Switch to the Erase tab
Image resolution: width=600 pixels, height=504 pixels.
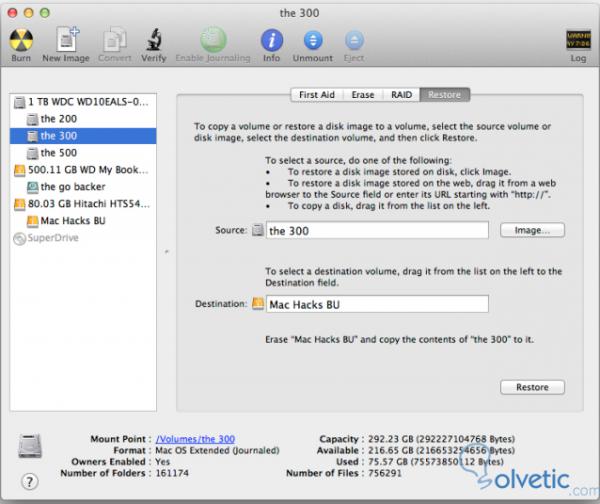(363, 95)
